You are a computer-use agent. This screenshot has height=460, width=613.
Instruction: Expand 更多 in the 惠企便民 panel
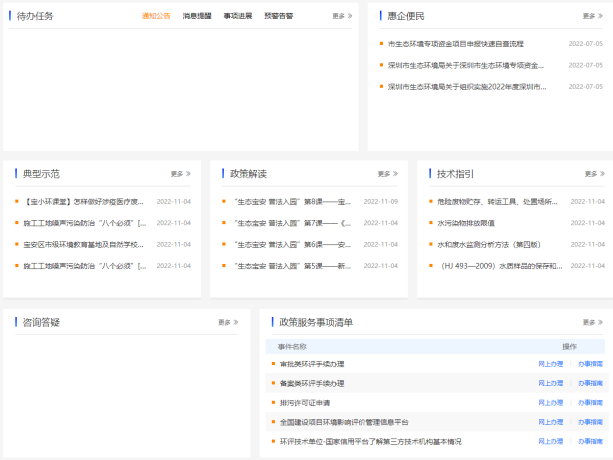coord(593,16)
